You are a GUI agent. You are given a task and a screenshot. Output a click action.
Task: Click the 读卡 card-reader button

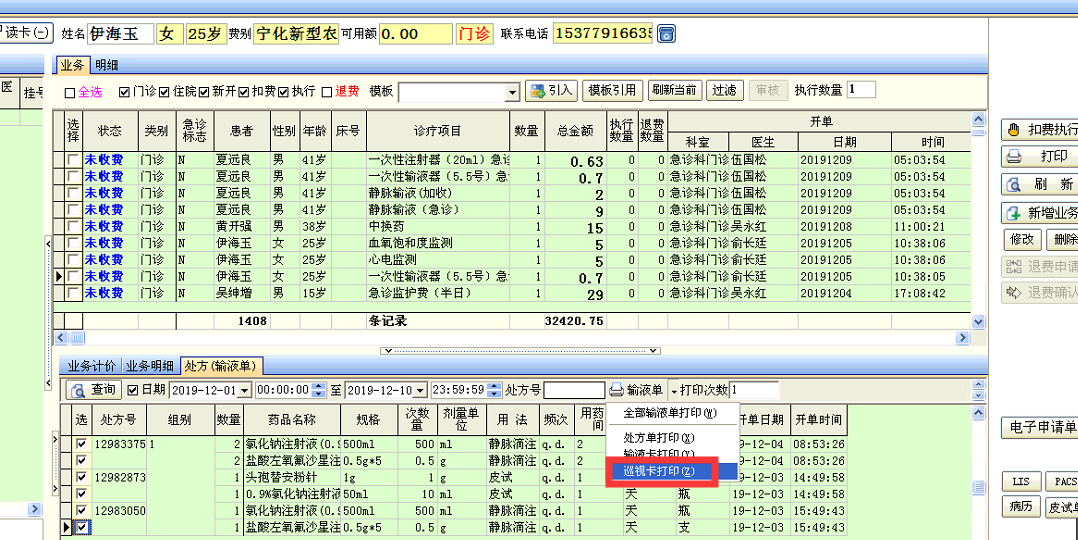26,32
